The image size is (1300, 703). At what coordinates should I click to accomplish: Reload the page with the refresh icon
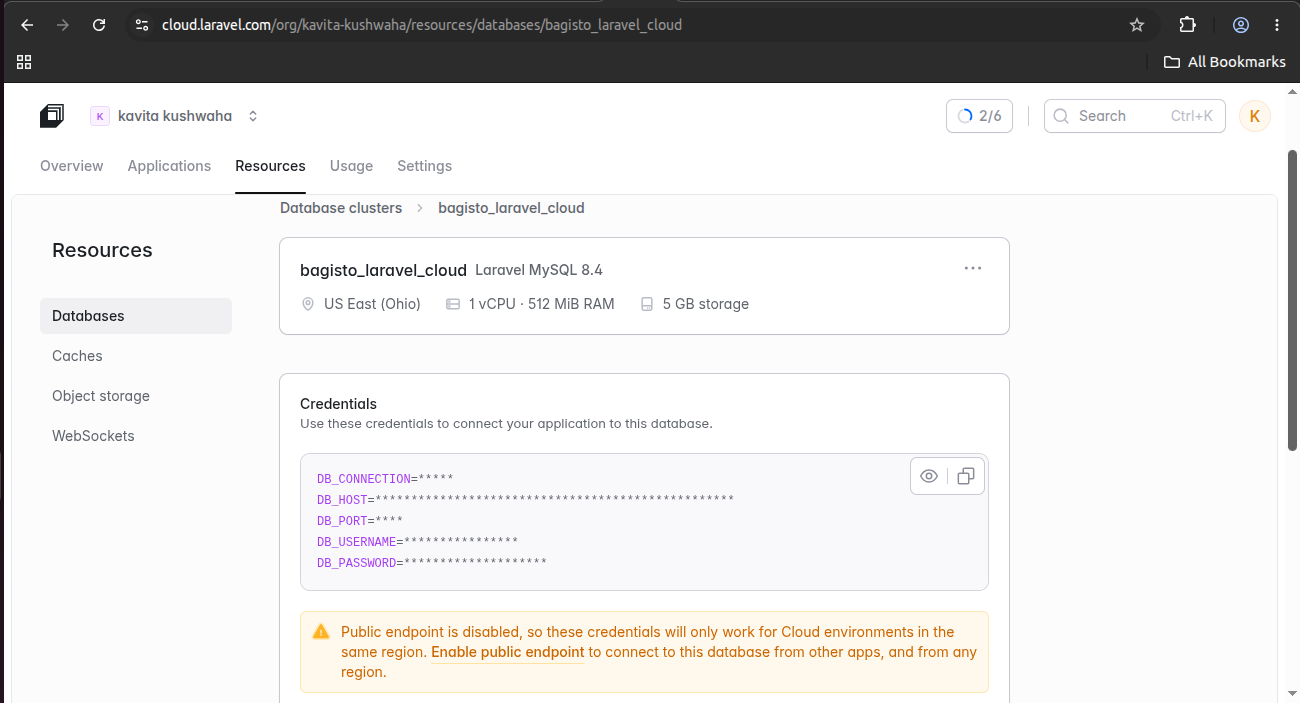(x=99, y=25)
